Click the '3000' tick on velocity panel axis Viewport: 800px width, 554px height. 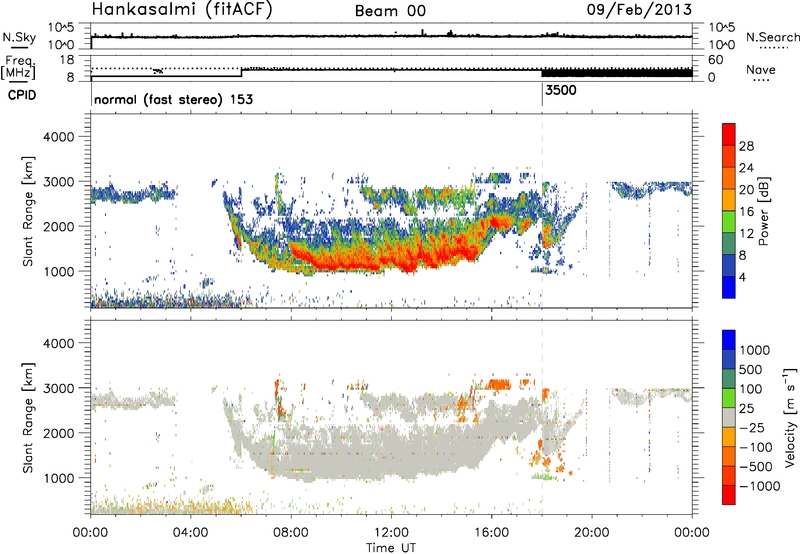point(58,388)
